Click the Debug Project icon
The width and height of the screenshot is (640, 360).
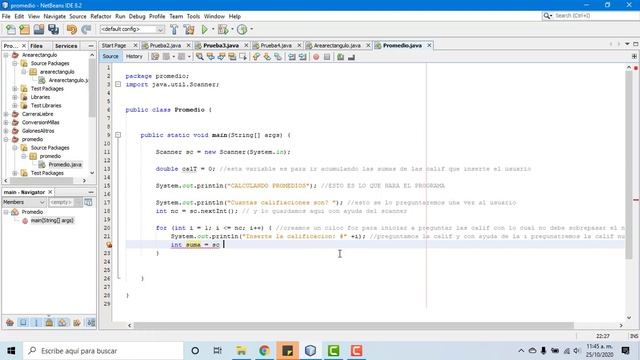pos(223,29)
